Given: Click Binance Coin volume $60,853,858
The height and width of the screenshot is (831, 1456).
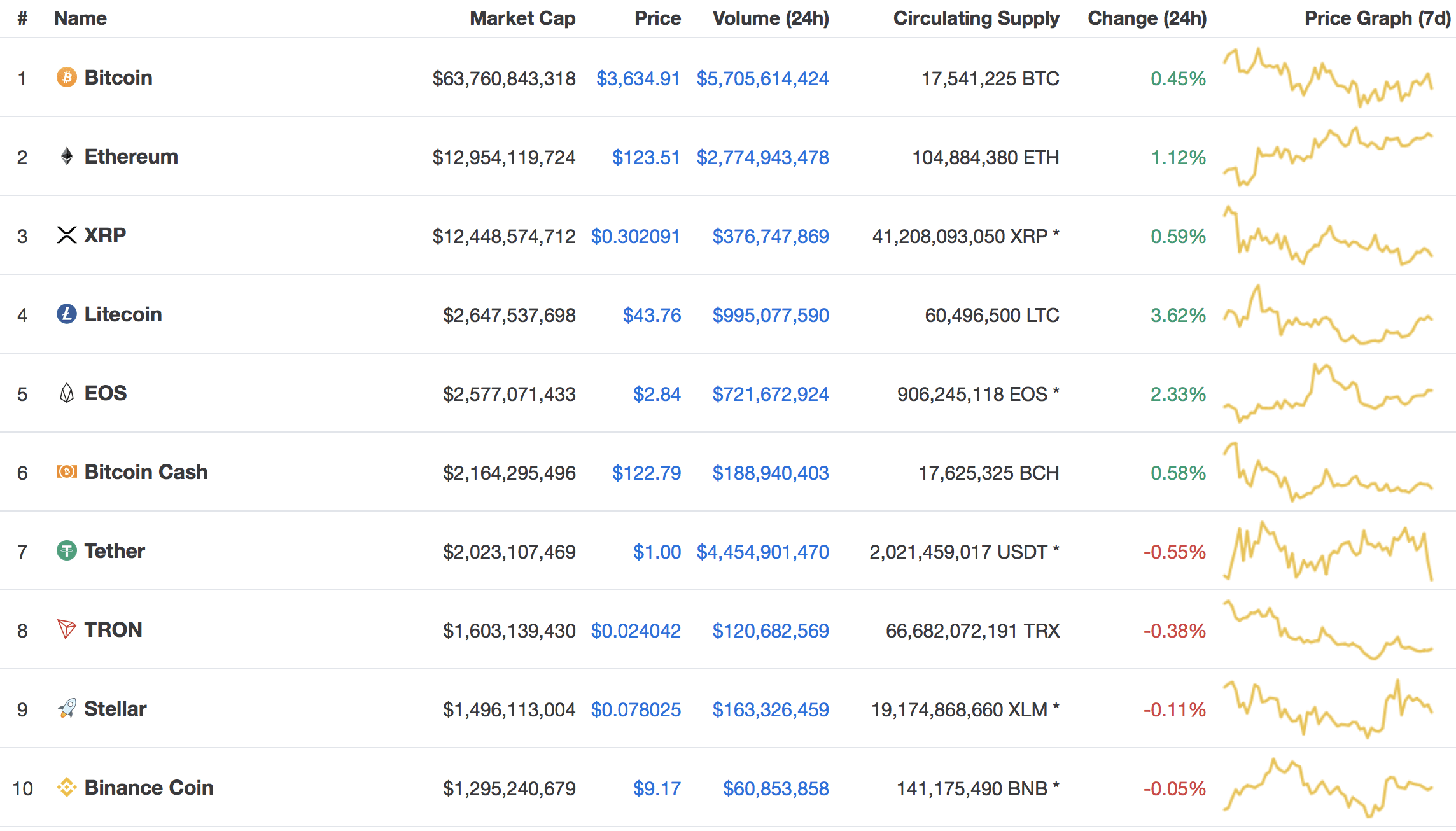Looking at the screenshot, I should tap(776, 788).
